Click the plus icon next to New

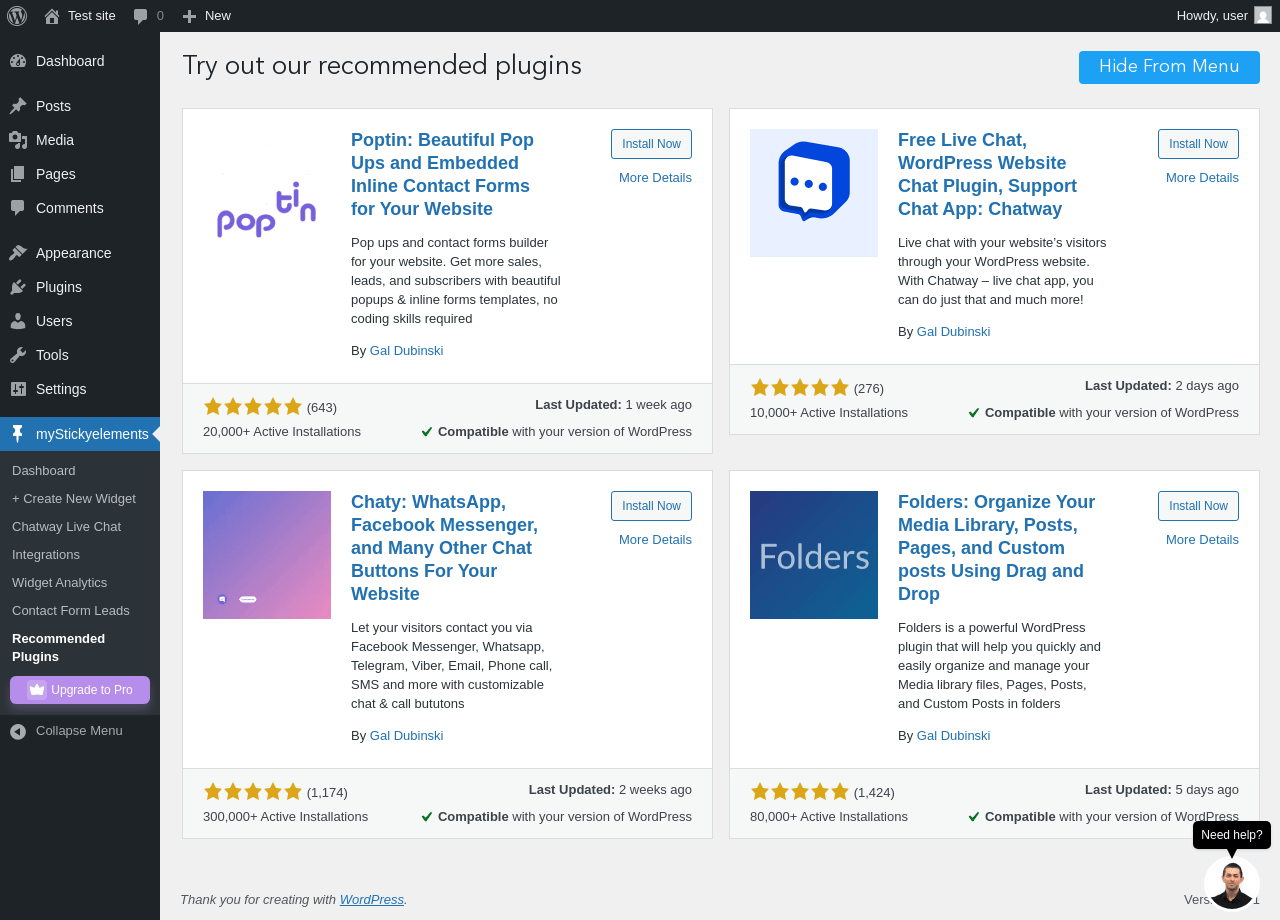189,16
